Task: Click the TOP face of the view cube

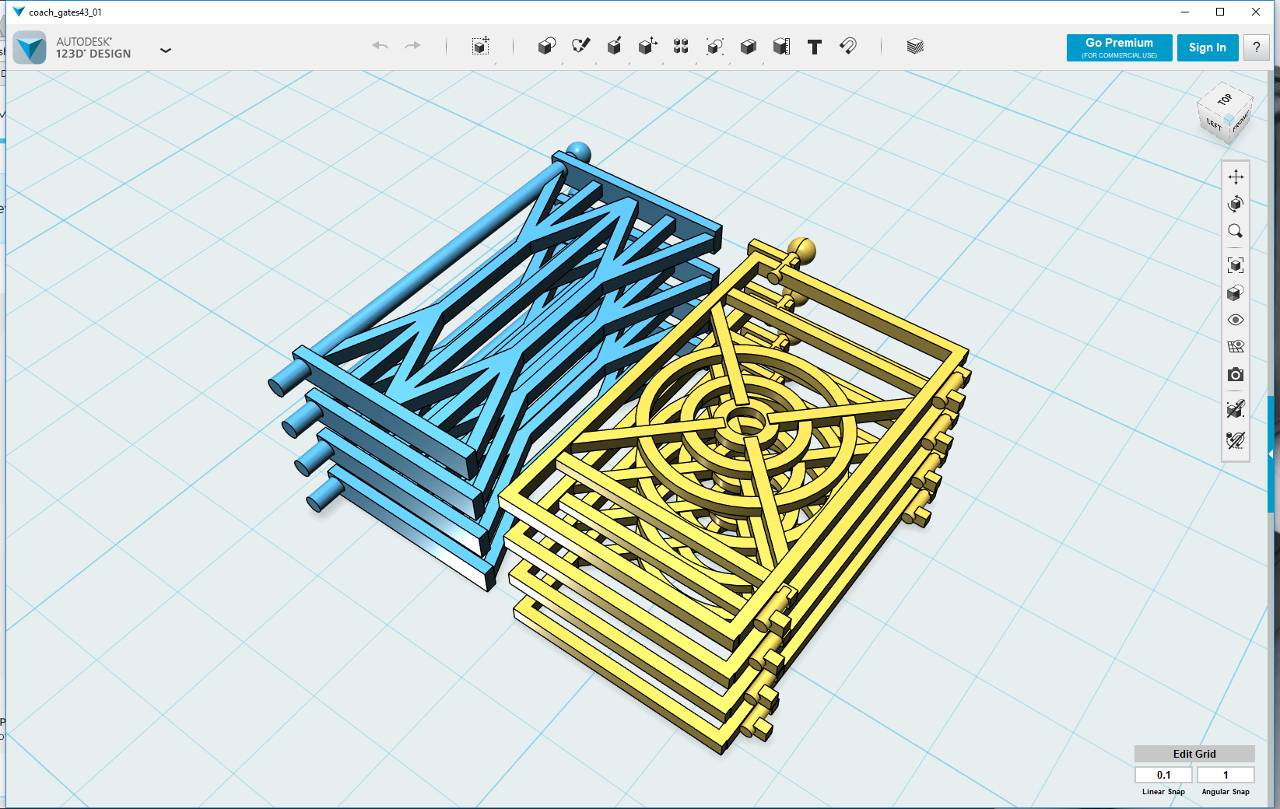Action: click(x=1224, y=100)
